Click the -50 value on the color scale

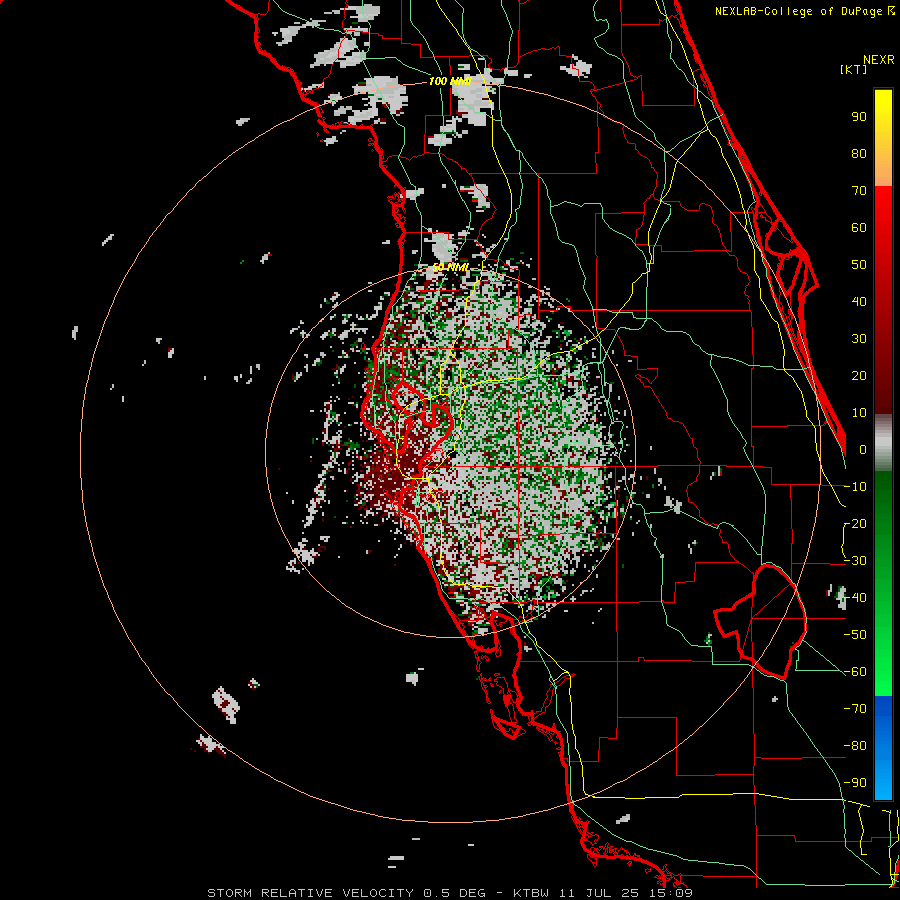[855, 635]
